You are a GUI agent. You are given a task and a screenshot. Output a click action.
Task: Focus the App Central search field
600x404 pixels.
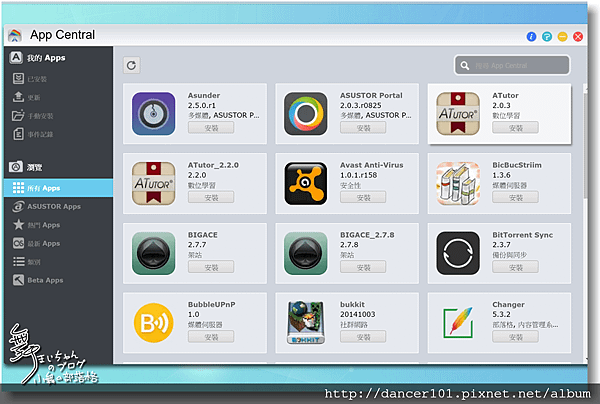coord(512,65)
